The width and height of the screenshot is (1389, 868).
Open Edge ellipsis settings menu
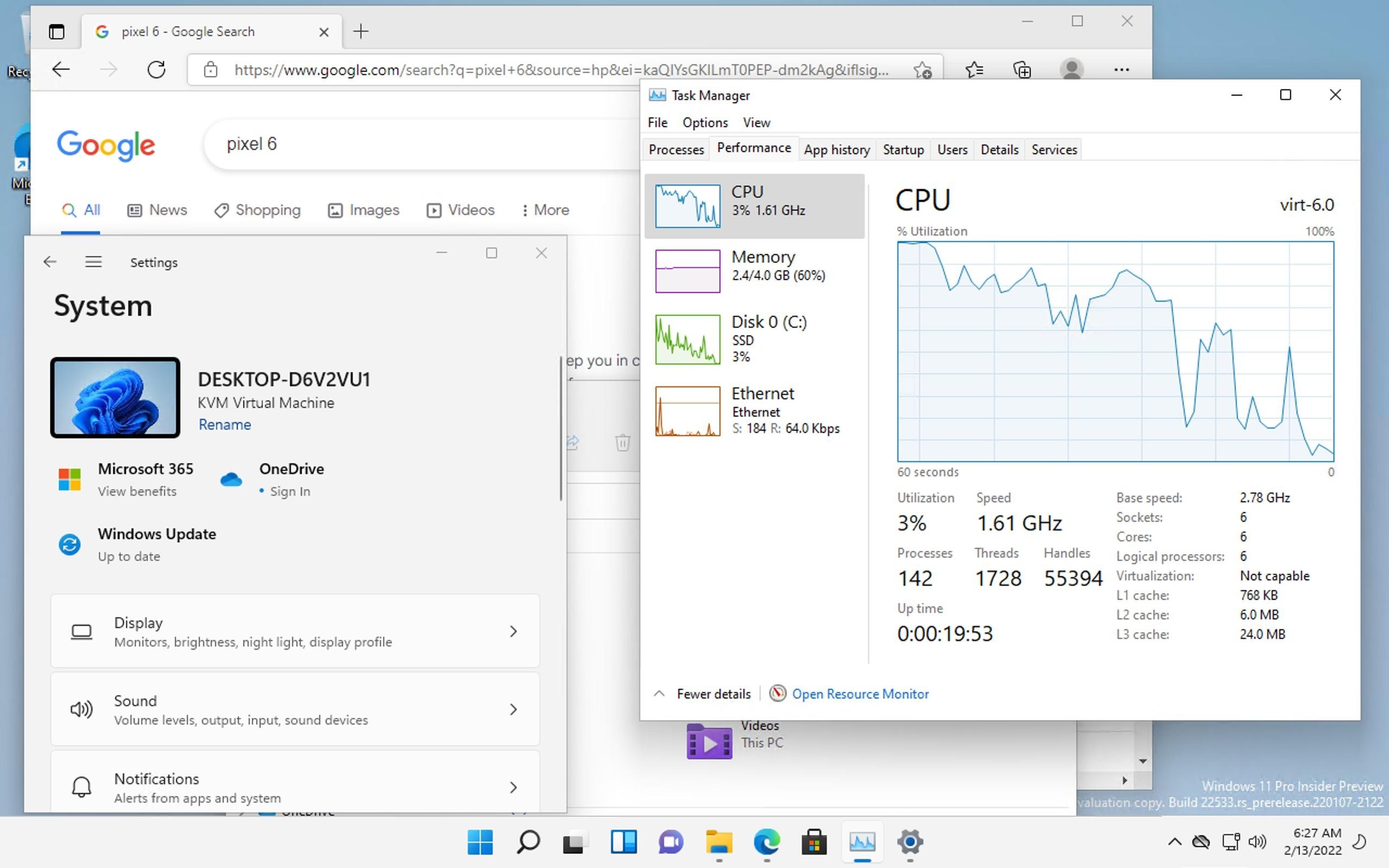[x=1122, y=69]
